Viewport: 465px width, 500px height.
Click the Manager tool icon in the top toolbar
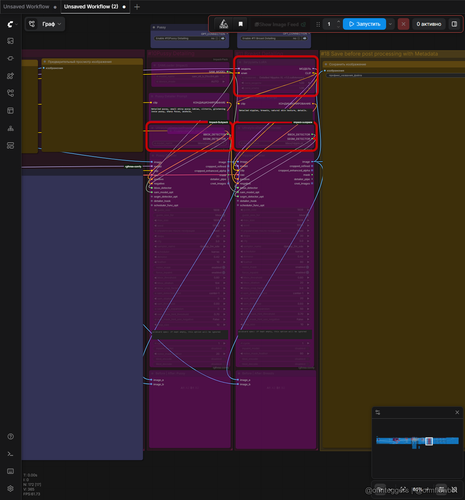click(224, 24)
